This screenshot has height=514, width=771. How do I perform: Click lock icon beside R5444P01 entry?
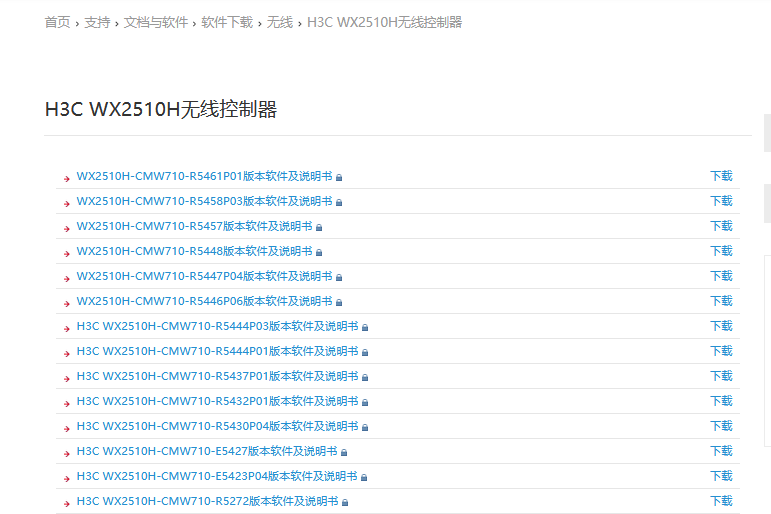coord(365,353)
